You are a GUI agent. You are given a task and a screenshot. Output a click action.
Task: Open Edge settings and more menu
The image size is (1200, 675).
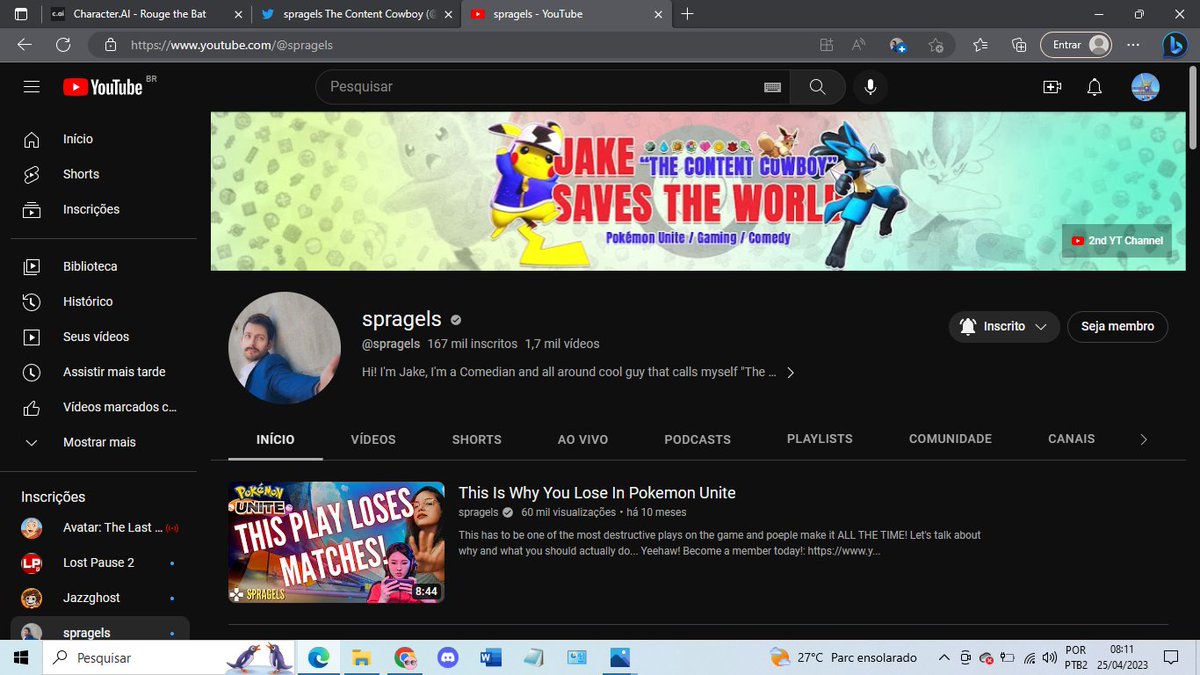(x=1133, y=45)
